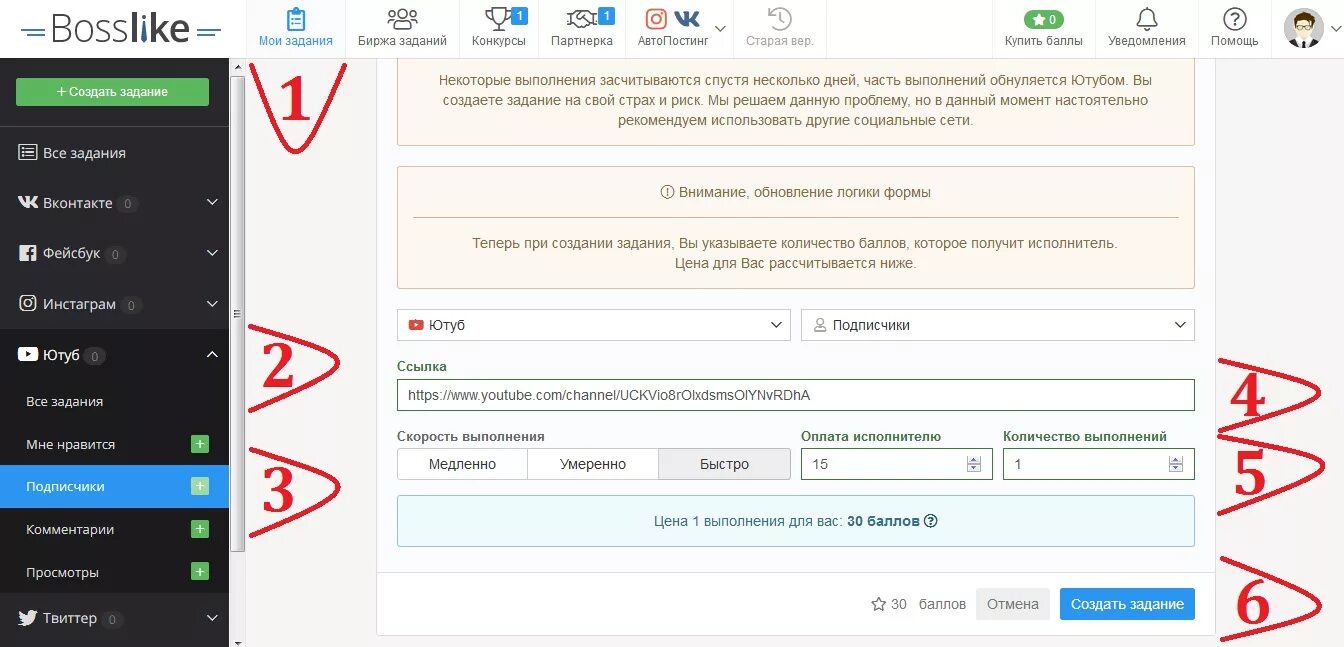The width and height of the screenshot is (1344, 647).
Task: Click the Инстаграм sidebar icon
Action: [28, 303]
